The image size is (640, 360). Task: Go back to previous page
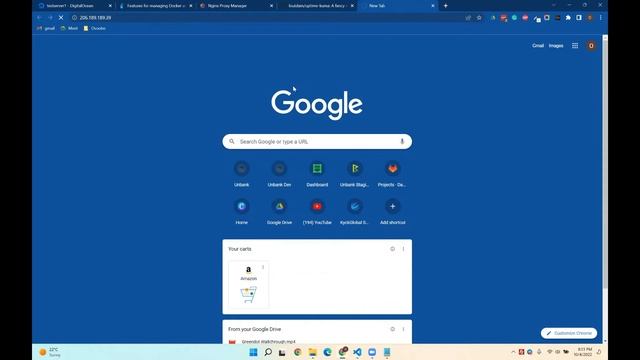pos(39,18)
